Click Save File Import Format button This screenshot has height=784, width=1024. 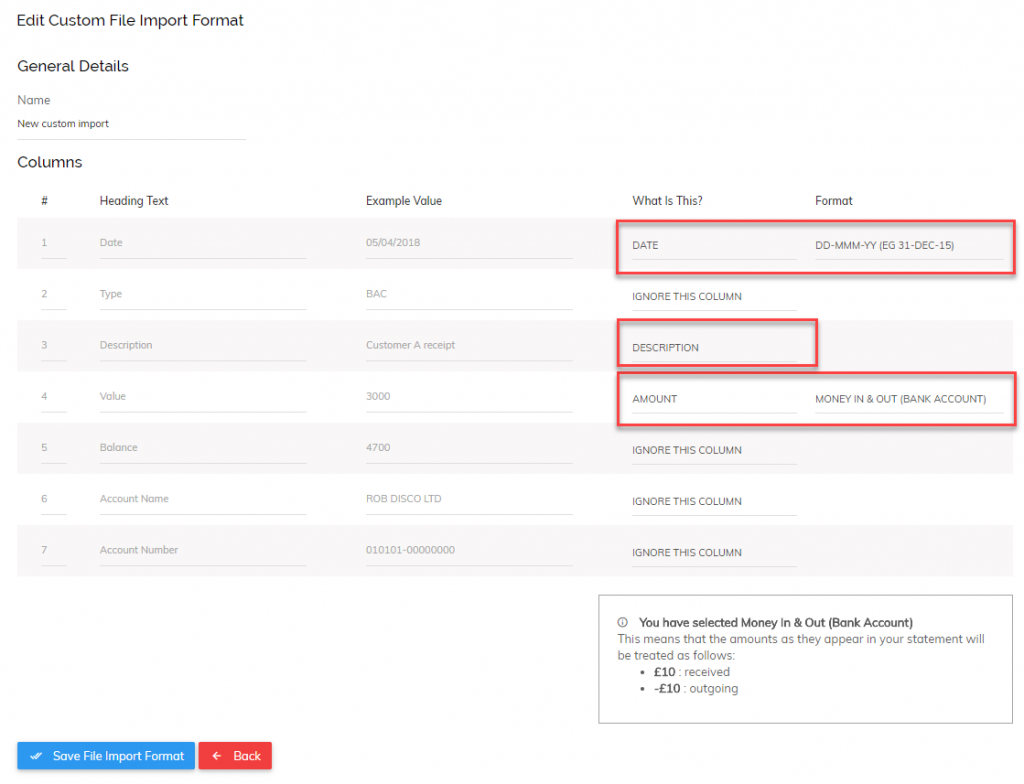coord(106,755)
